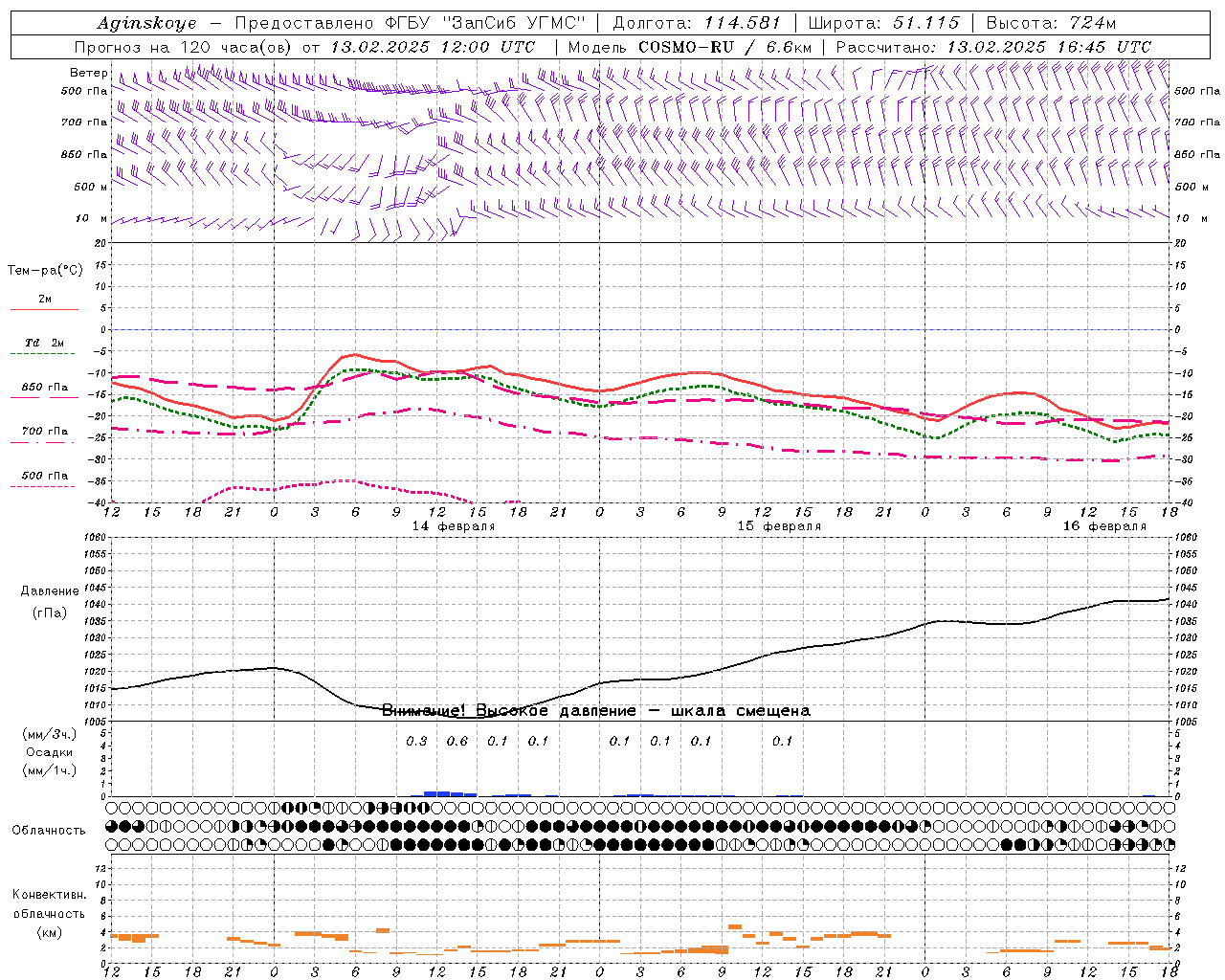This screenshot has width=1225, height=980.
Task: Click the "Широта: 51.115" header field
Action: tap(883, 23)
